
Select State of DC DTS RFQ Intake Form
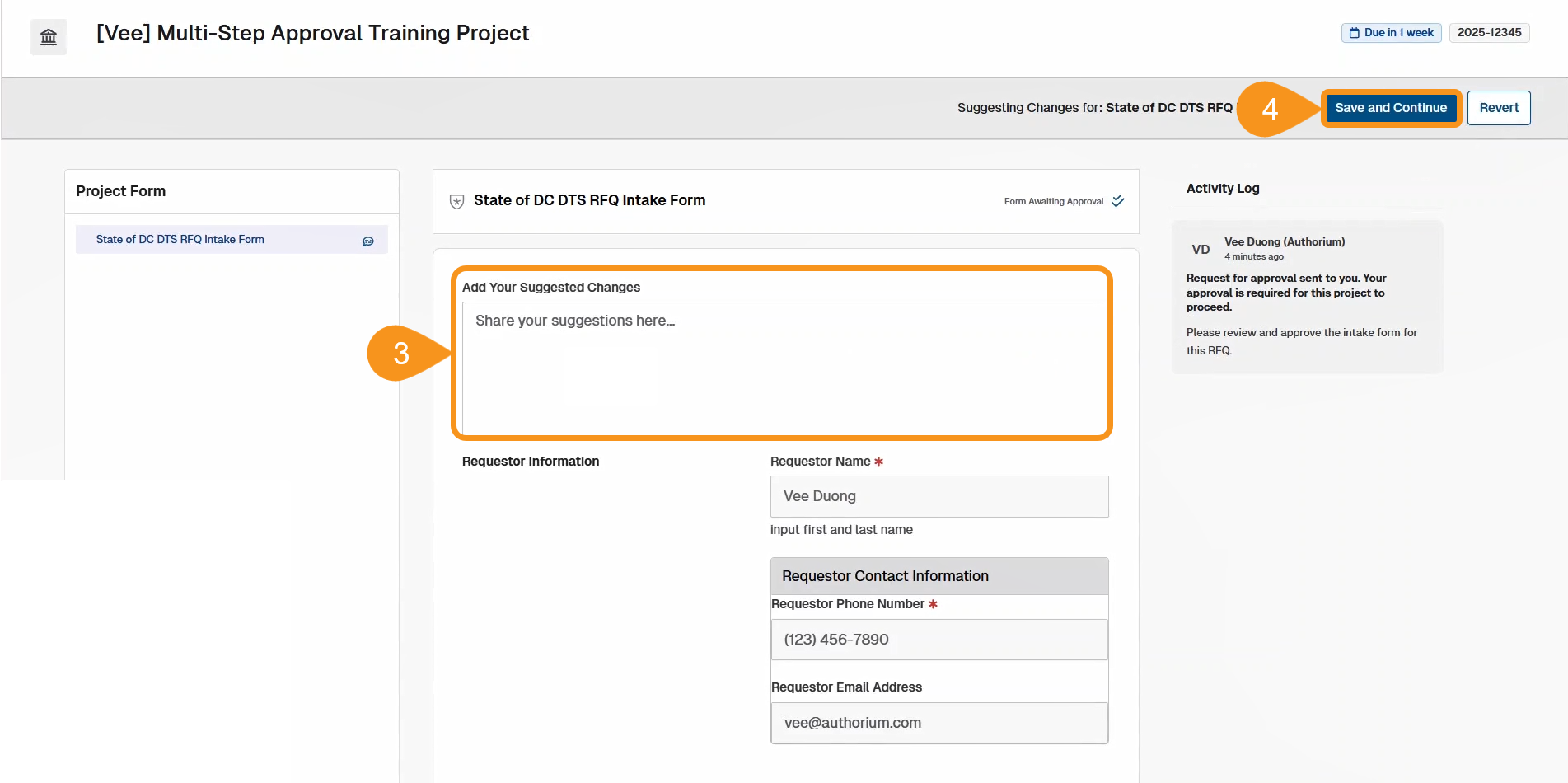[x=180, y=240]
